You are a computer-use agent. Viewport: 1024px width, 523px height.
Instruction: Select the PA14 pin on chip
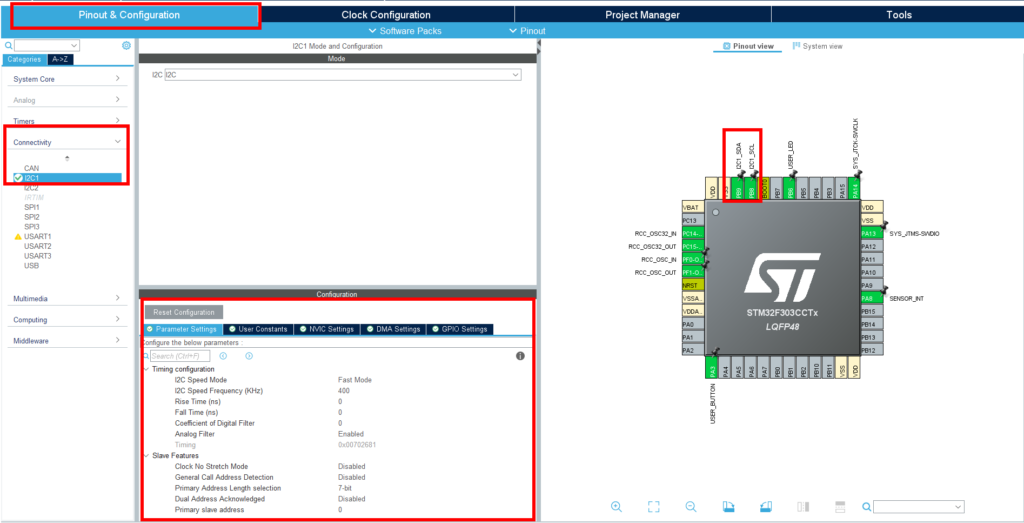pos(855,188)
